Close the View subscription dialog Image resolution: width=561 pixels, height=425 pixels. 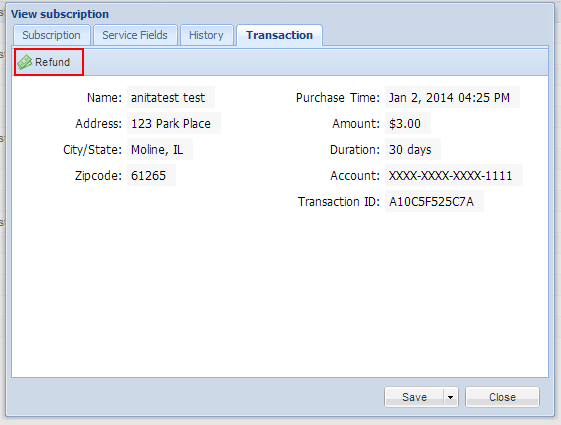(502, 397)
